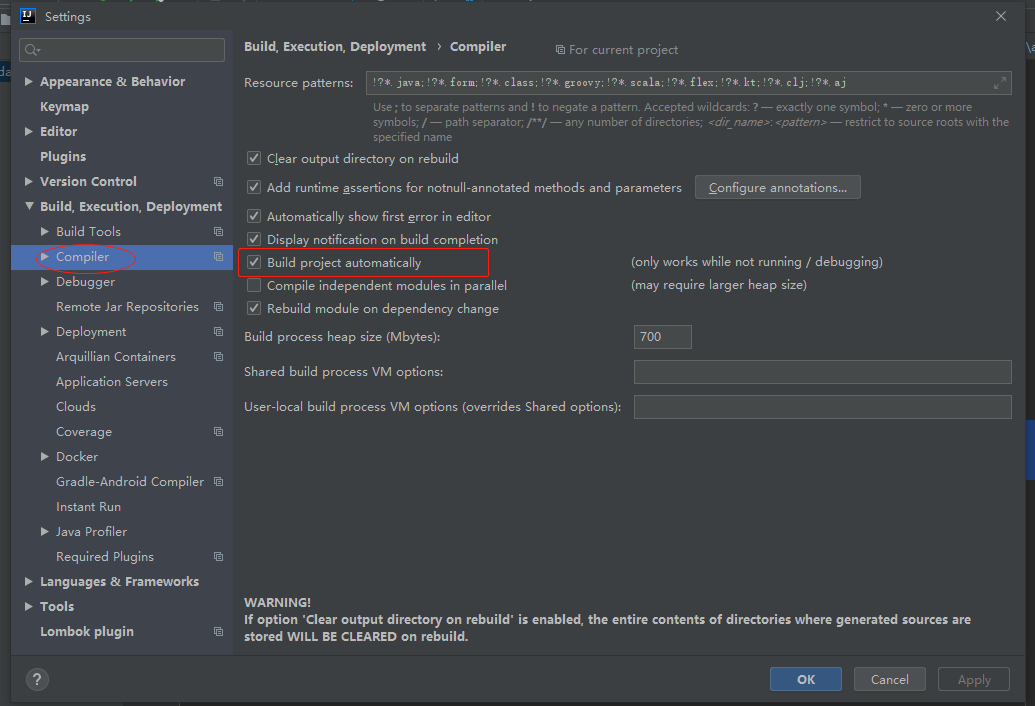Open the Keymap settings page
Viewport: 1035px width, 706px height.
point(64,107)
